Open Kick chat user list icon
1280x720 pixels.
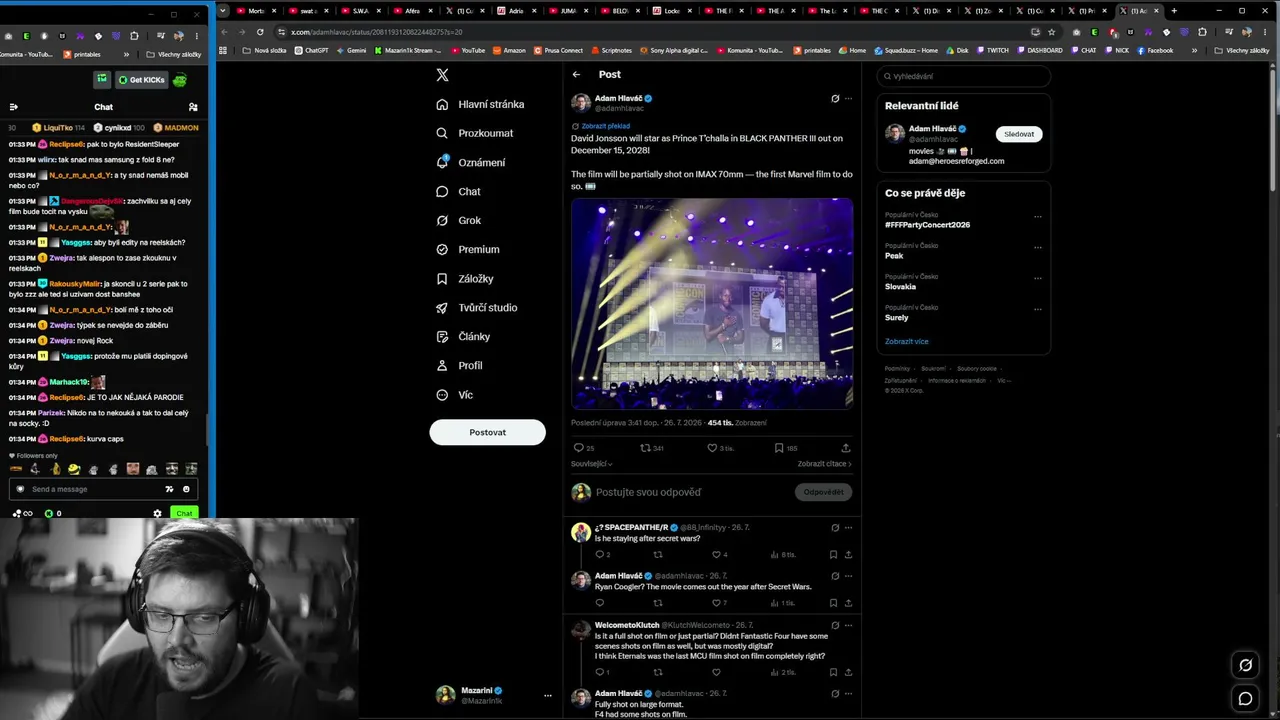tap(193, 107)
